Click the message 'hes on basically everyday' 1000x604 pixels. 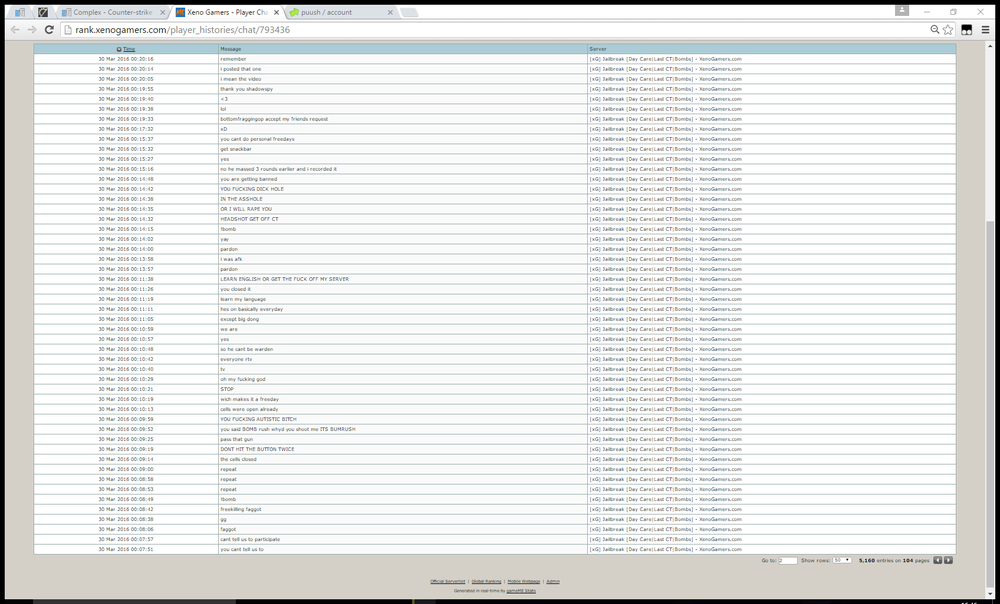tap(252, 309)
